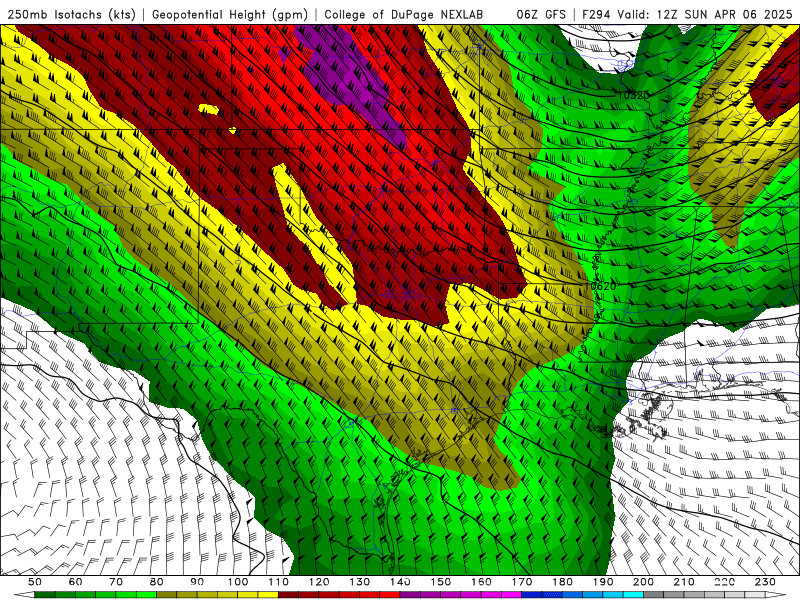Click the 180 value on the legend
This screenshot has height=600, width=800.
click(562, 582)
